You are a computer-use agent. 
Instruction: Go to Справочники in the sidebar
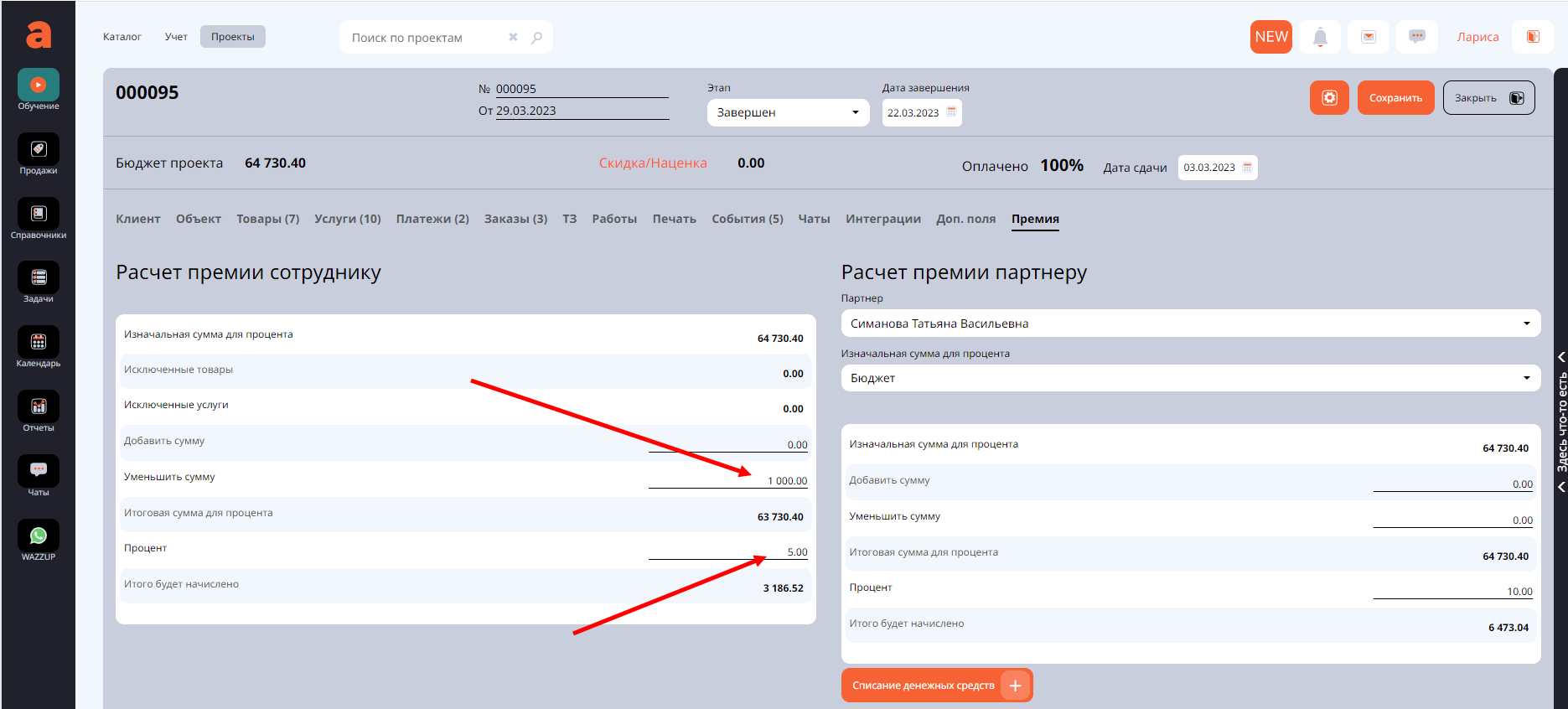[x=39, y=215]
